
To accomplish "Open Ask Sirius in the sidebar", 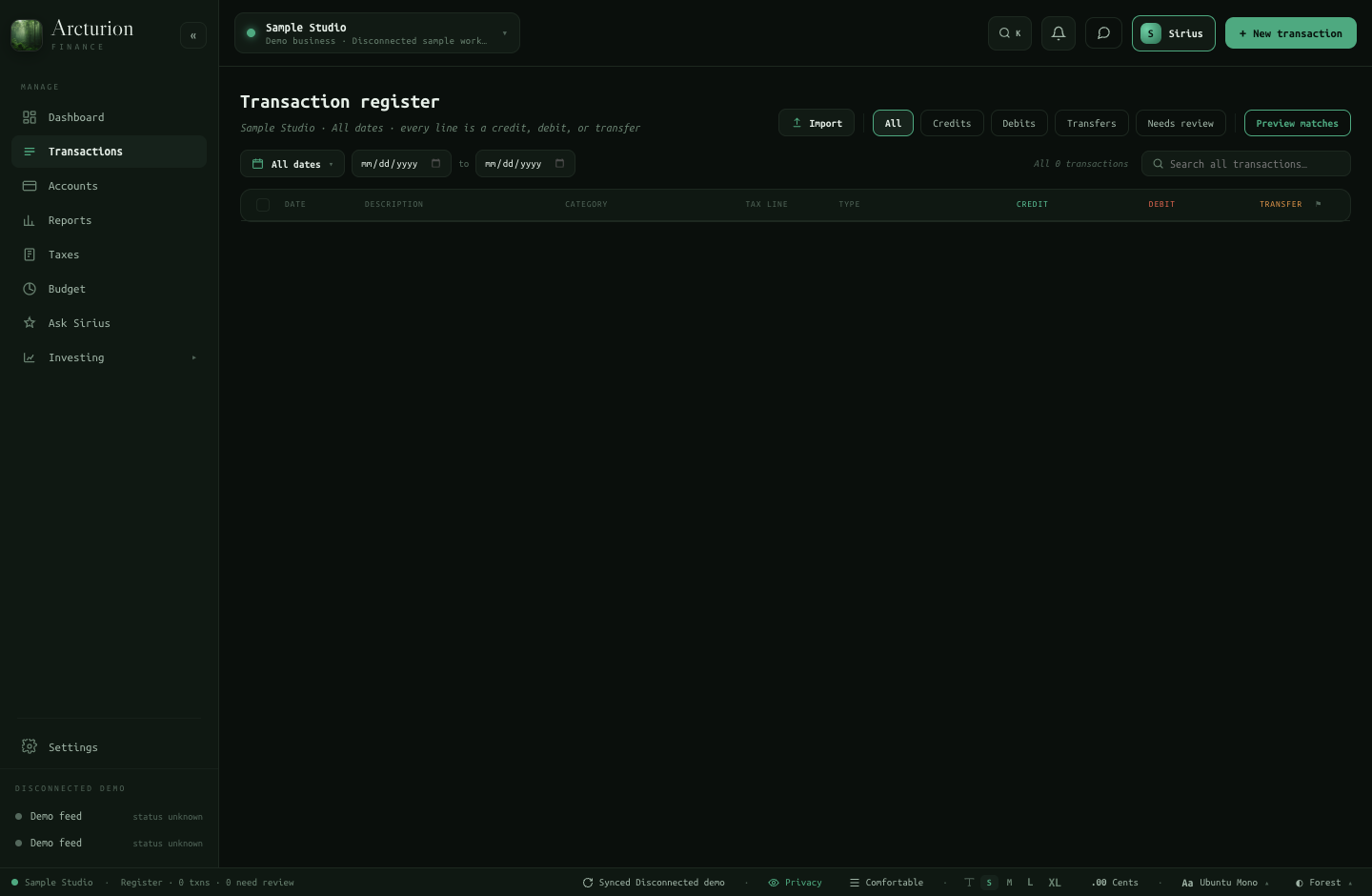I will pos(109,323).
